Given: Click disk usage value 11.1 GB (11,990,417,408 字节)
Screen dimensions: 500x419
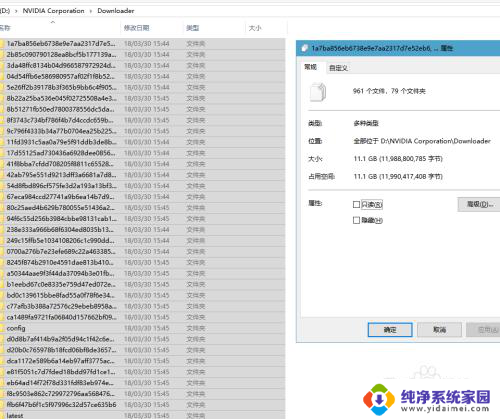Looking at the screenshot, I should point(398,176).
